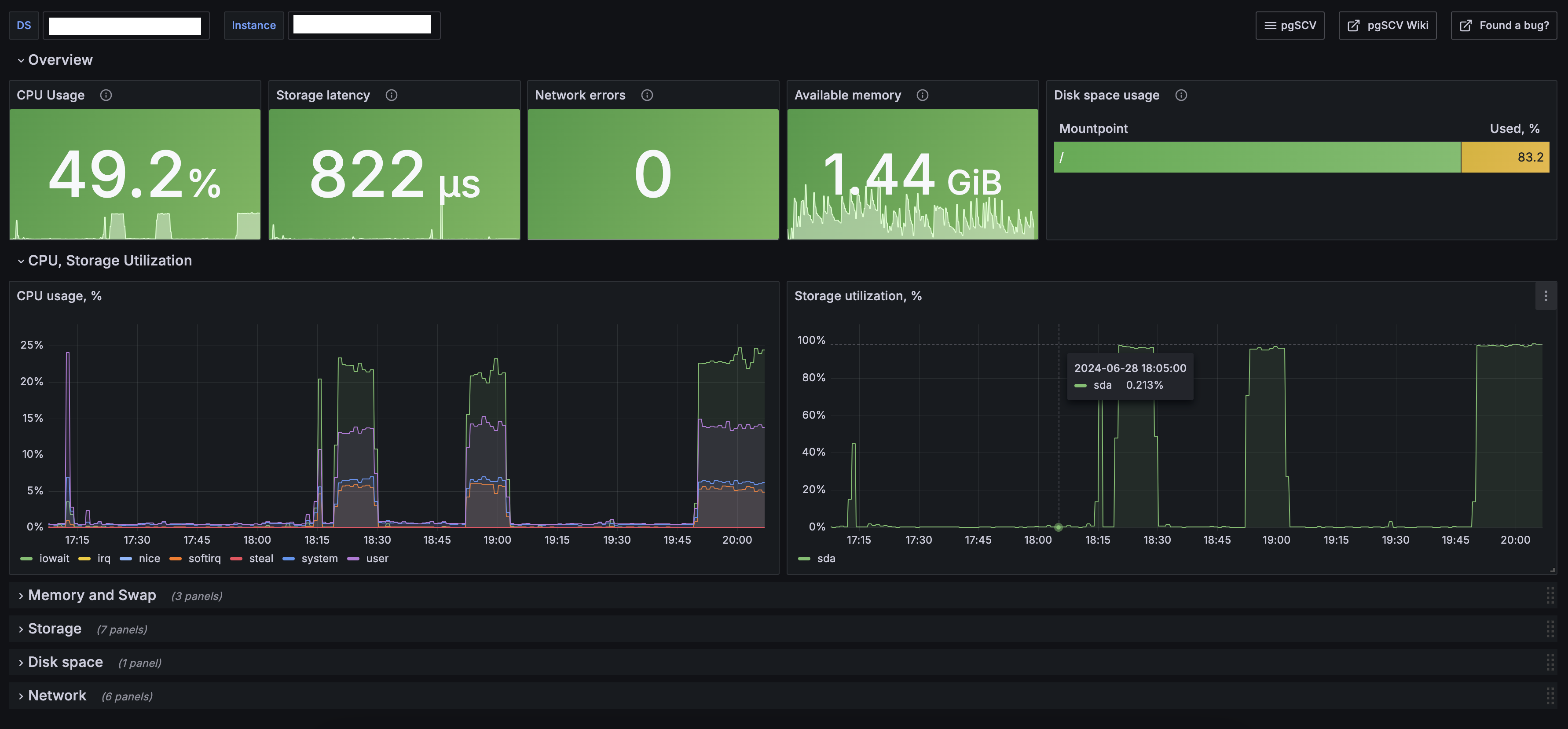1568x729 pixels.
Task: Open the pgSCV Wiki link
Action: click(x=1387, y=26)
